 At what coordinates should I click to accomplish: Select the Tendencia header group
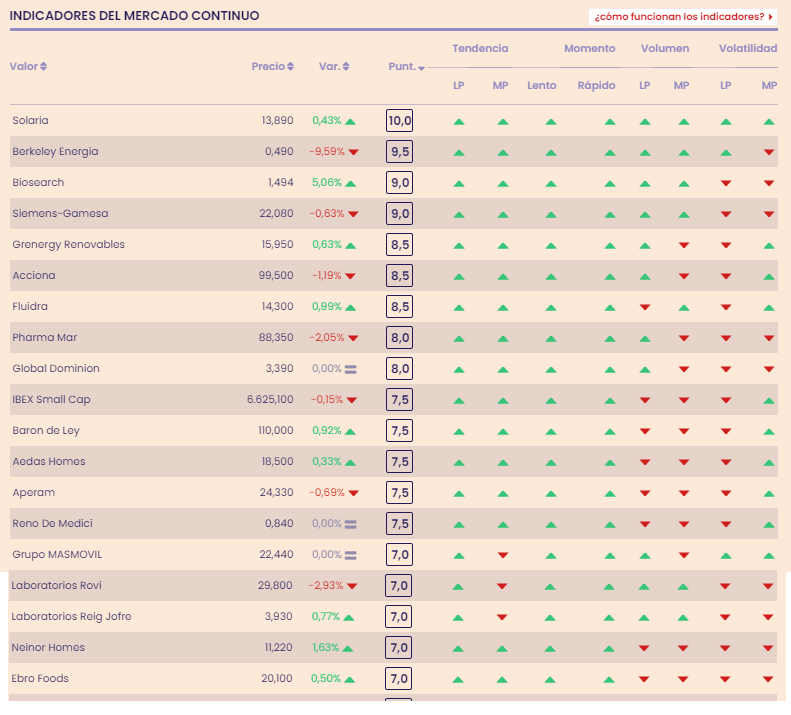(x=480, y=48)
